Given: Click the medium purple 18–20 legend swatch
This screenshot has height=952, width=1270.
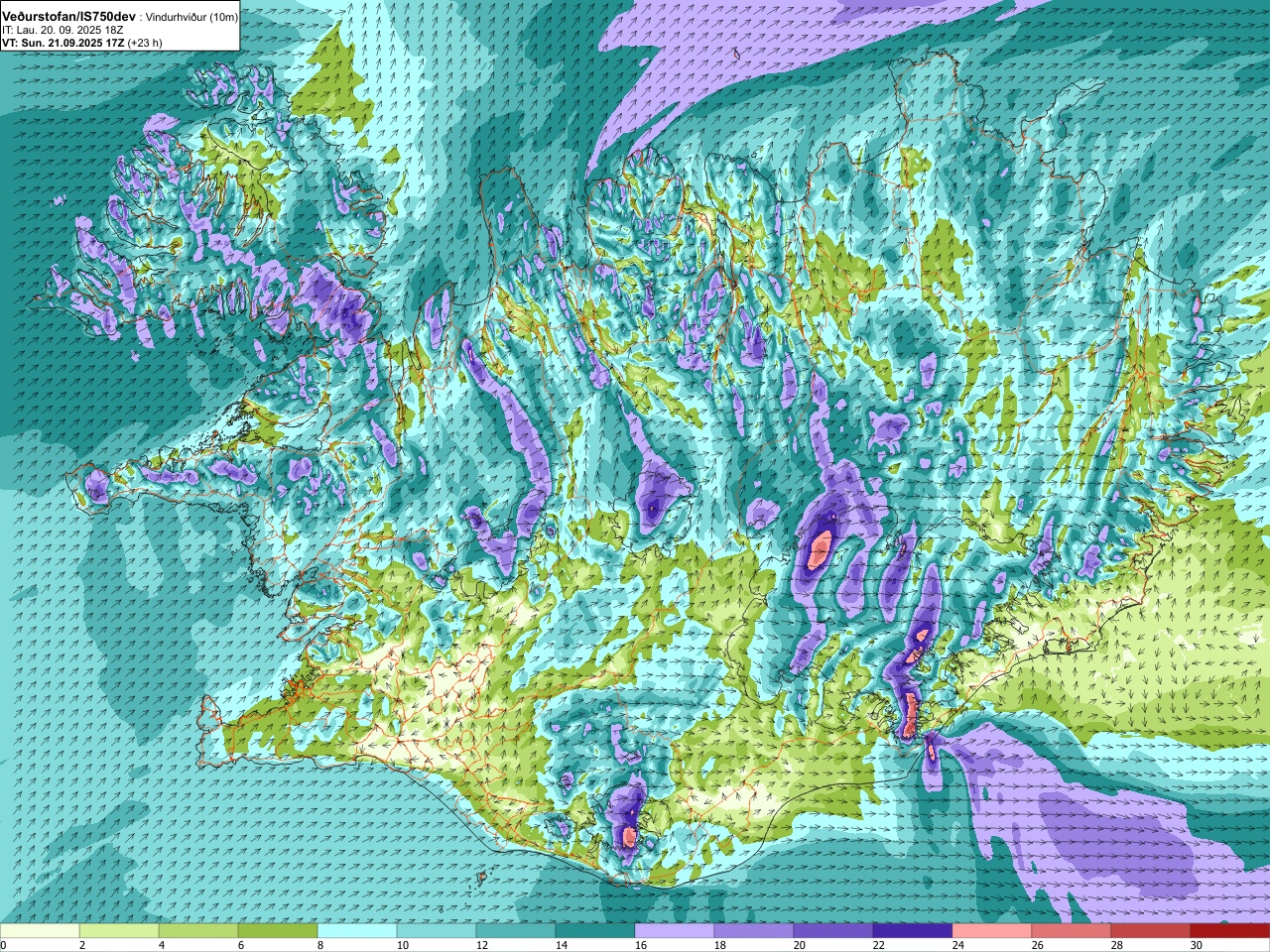Looking at the screenshot, I should click(754, 931).
